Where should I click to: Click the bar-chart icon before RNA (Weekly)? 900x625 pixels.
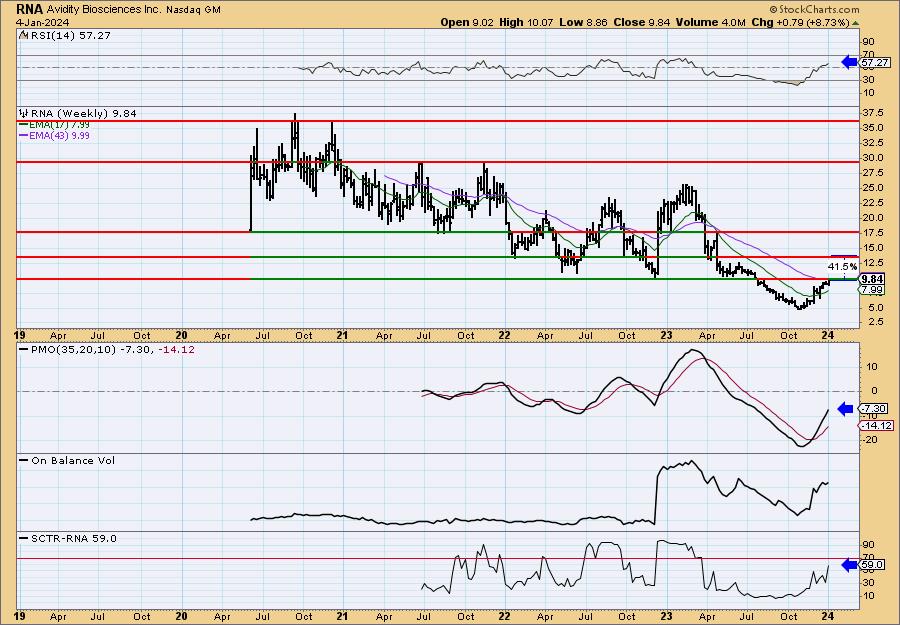coord(24,113)
